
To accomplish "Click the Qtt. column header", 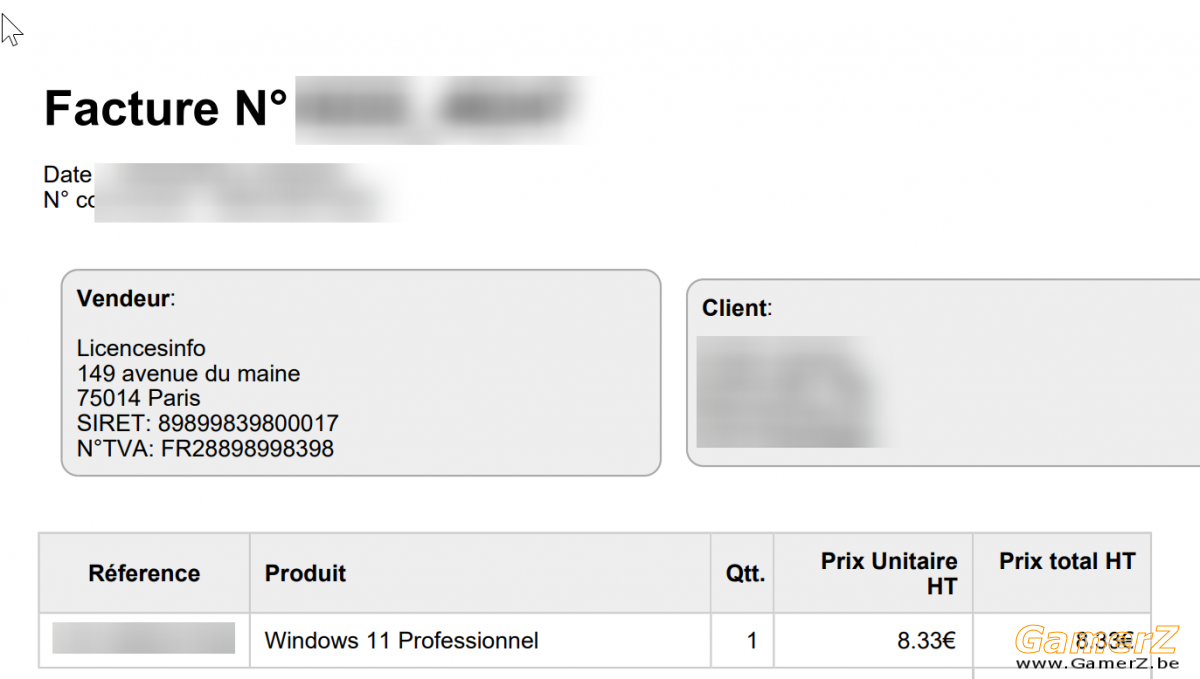I will click(745, 575).
